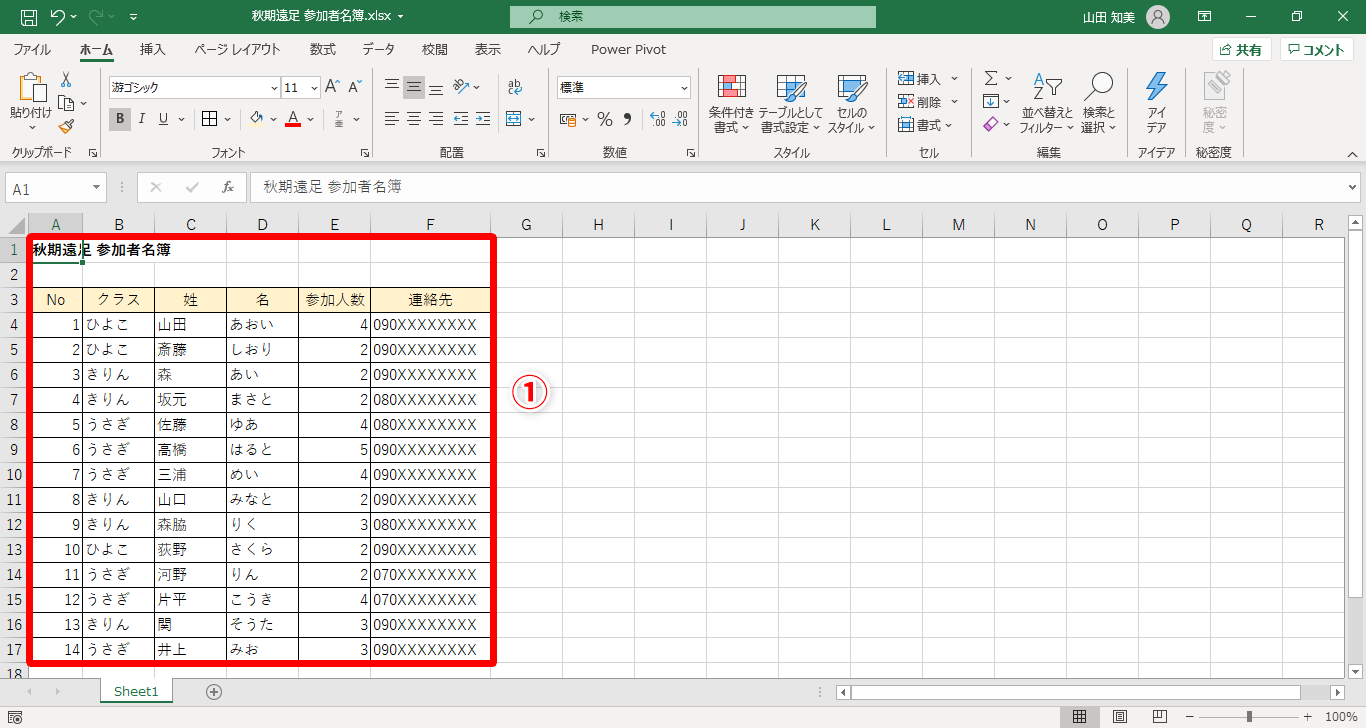Viewport: 1366px width, 728px height.
Task: Open the 山田 知美 account button
Action: (x=1125, y=17)
